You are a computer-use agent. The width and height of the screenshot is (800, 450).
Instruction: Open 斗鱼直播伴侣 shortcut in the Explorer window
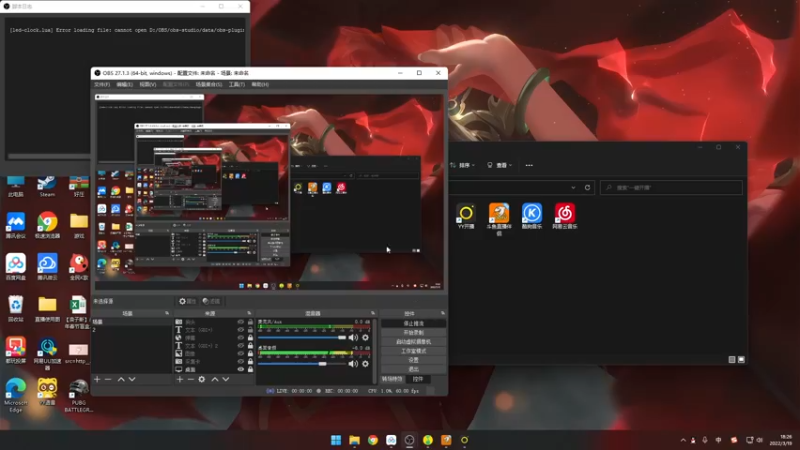pyautogui.click(x=499, y=219)
